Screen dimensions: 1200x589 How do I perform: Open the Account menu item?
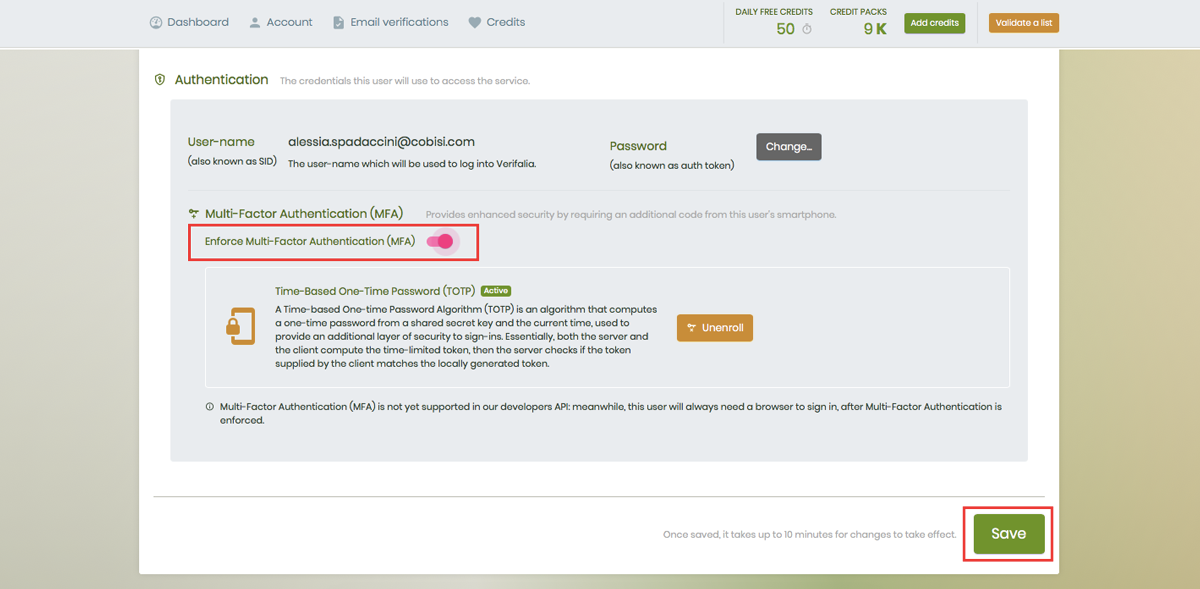click(280, 22)
